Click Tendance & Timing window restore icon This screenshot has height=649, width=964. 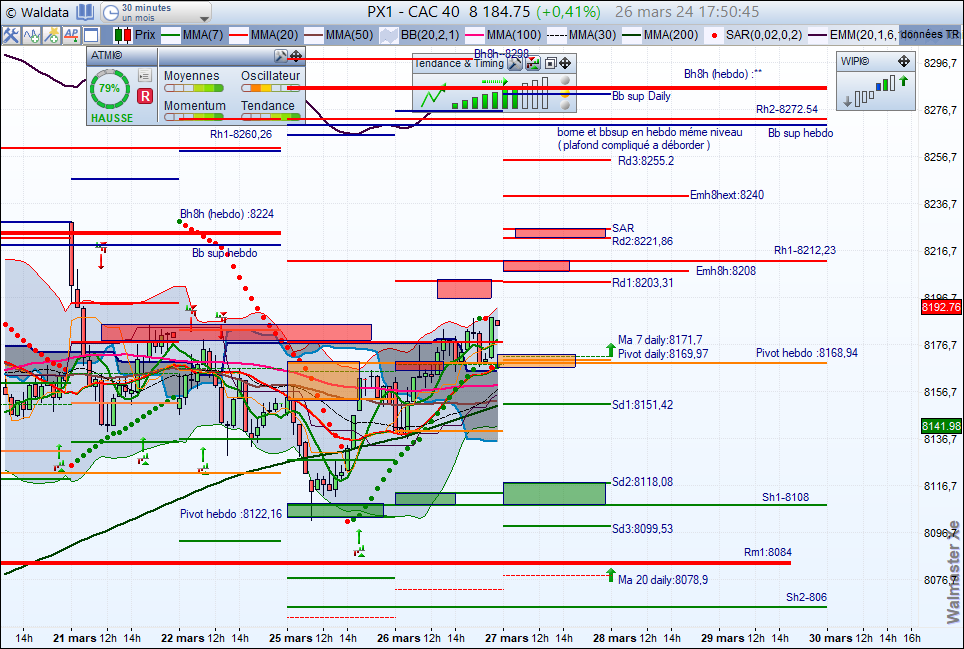[550, 63]
